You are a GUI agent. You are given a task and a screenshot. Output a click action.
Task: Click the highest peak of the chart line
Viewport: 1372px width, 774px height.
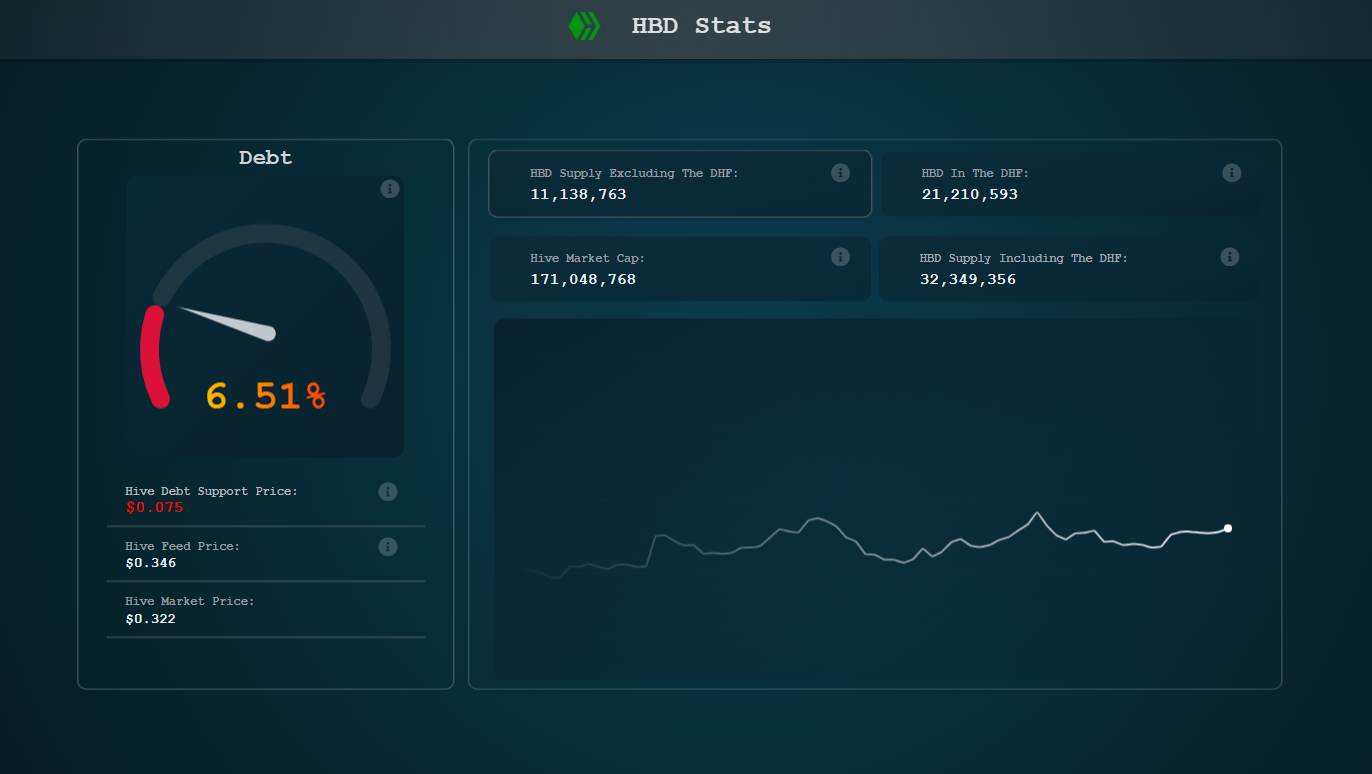tap(1037, 512)
